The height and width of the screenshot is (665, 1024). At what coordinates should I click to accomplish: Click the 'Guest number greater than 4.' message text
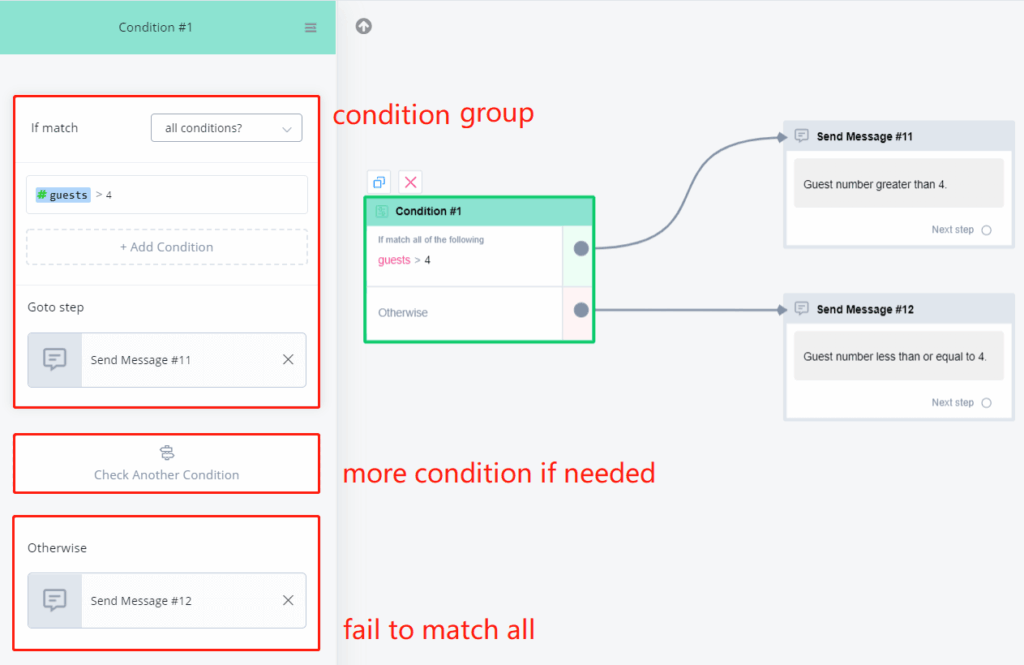[875, 185]
